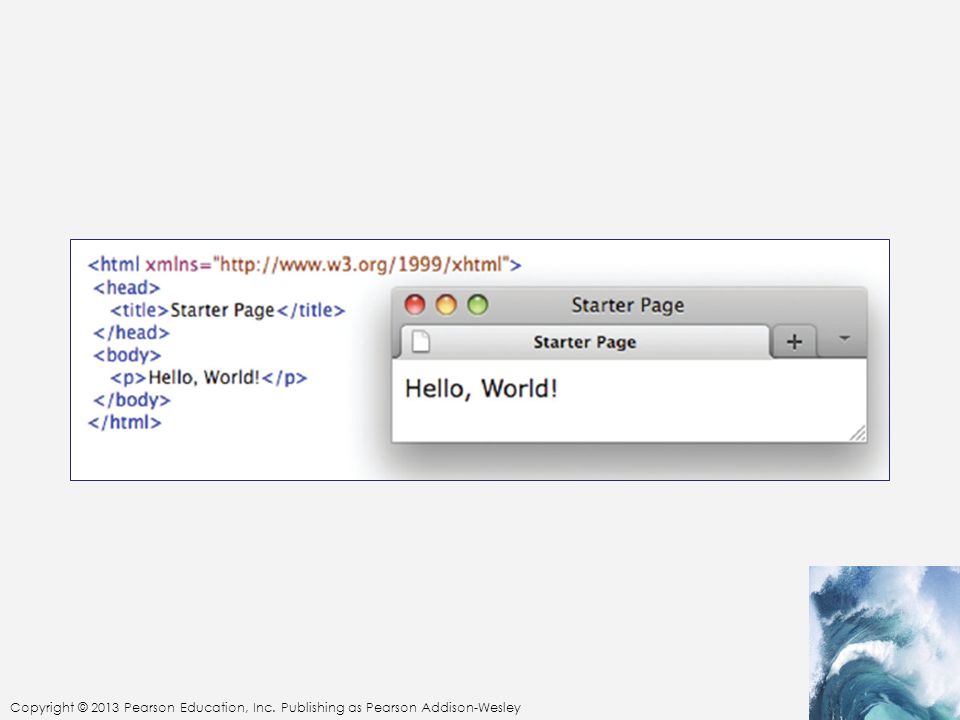Click the title Starter Page code line
Screen dimensions: 960x720
pos(228,310)
